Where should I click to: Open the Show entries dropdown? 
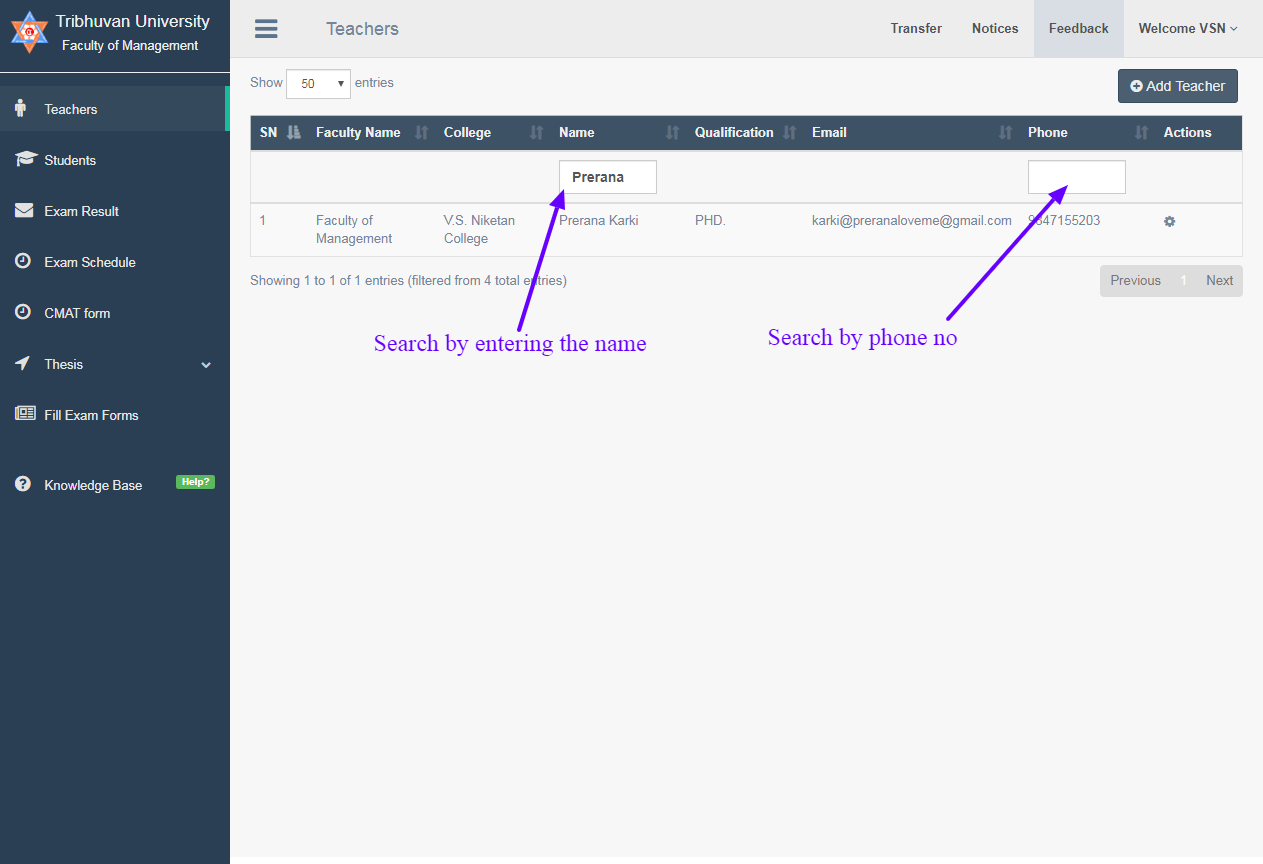(x=318, y=84)
